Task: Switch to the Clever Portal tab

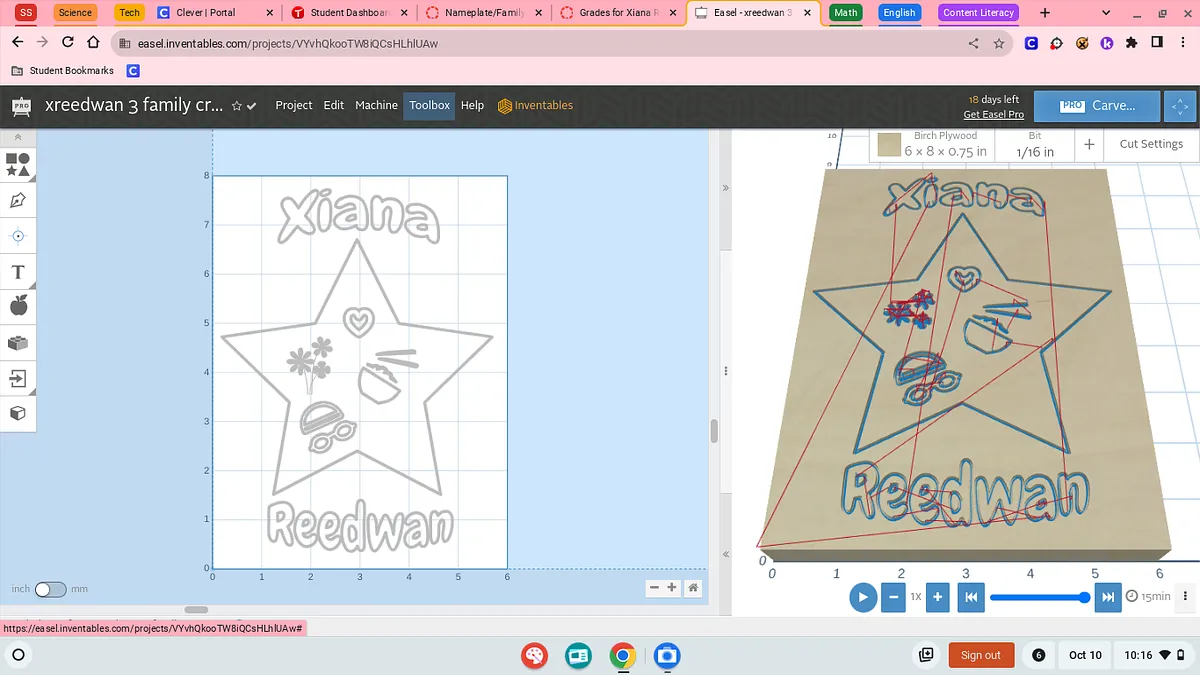Action: click(214, 13)
